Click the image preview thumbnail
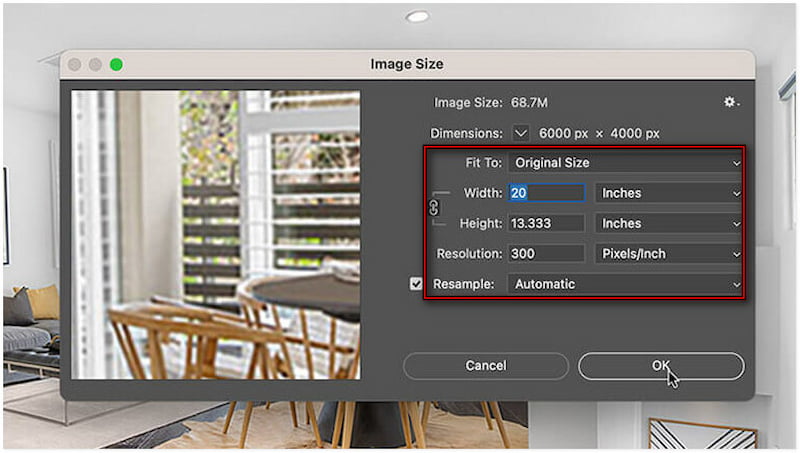The height and width of the screenshot is (453, 800). click(216, 235)
